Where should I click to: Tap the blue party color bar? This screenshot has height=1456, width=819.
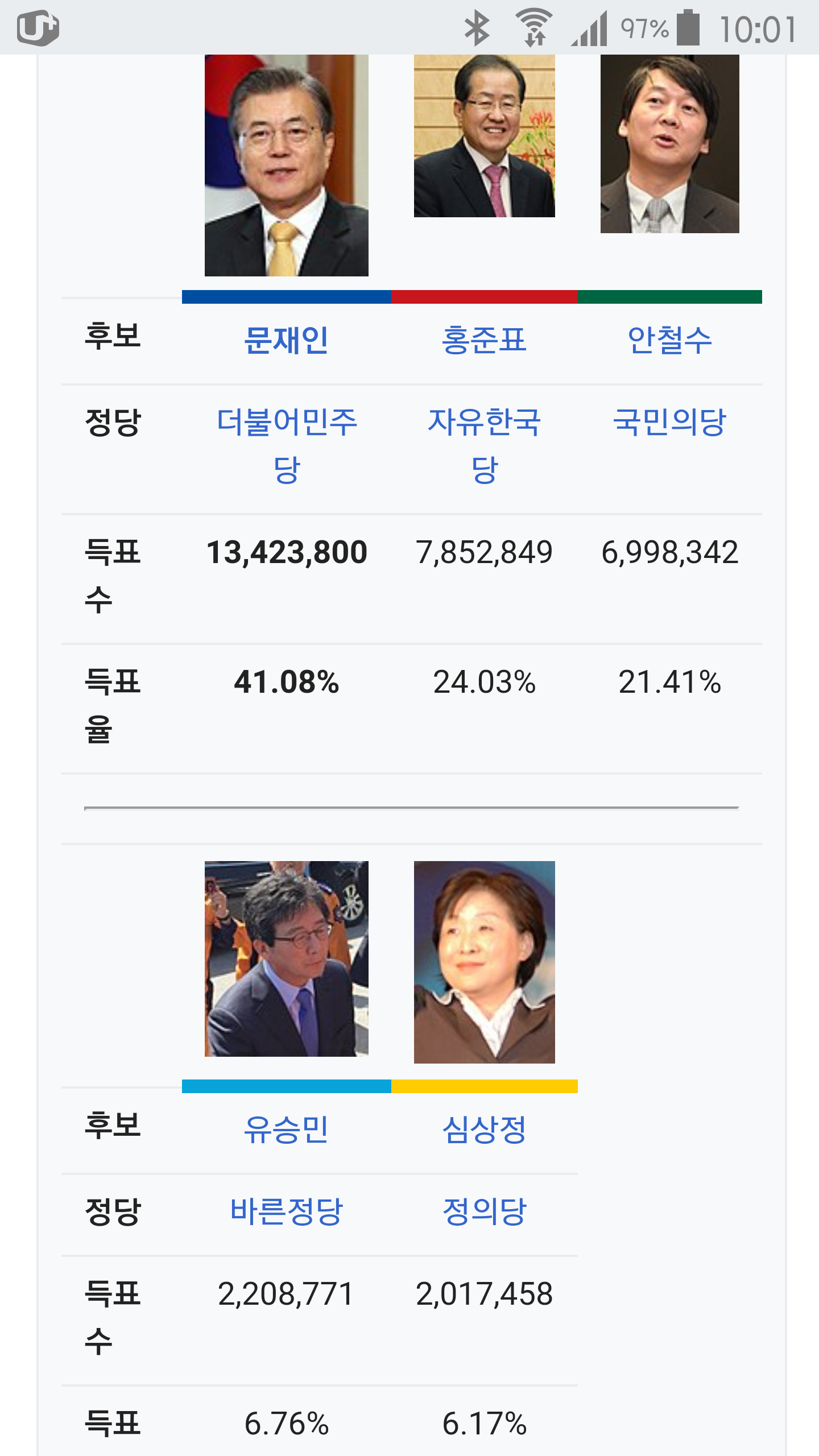pos(287,297)
